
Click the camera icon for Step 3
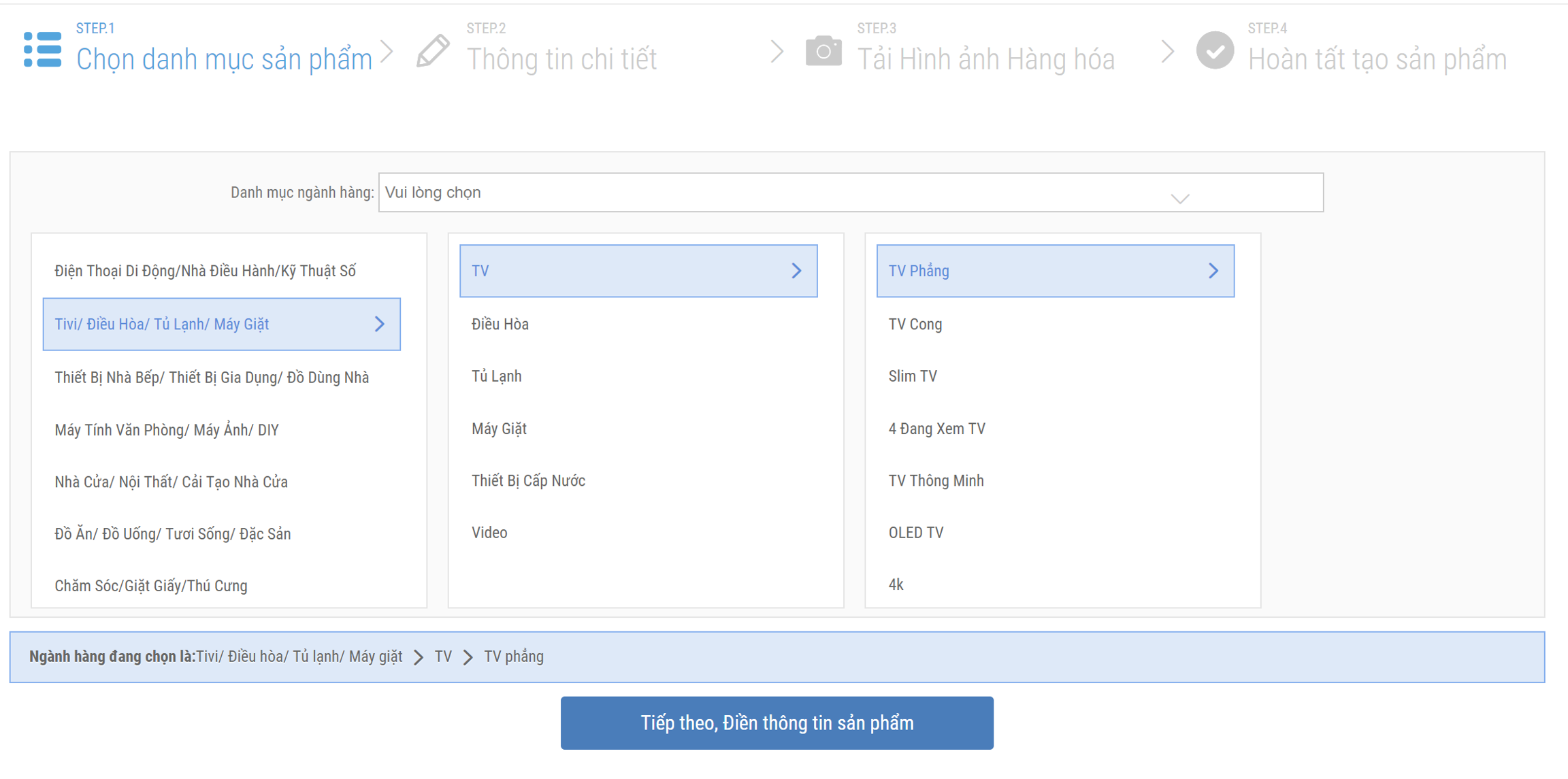pyautogui.click(x=823, y=51)
